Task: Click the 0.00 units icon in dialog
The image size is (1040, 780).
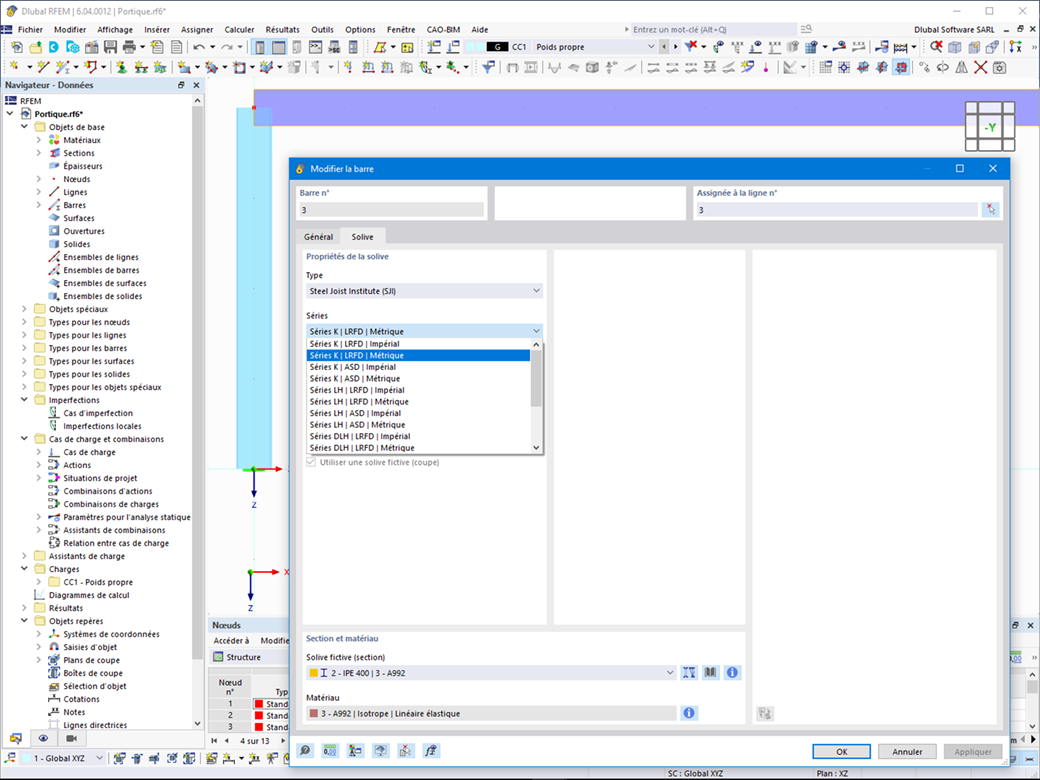Action: (330, 751)
